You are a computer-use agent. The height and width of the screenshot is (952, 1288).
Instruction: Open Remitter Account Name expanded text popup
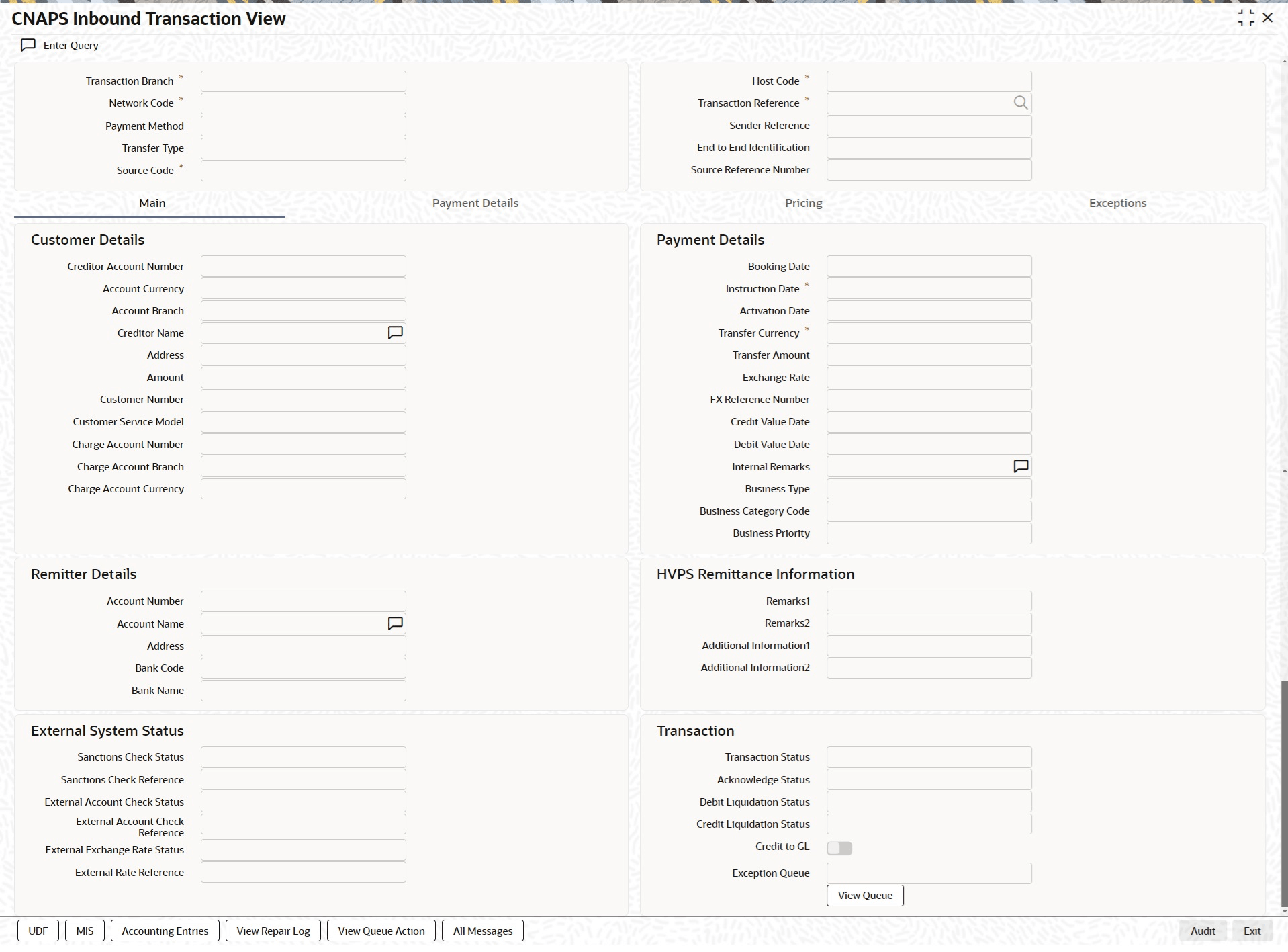pos(396,623)
